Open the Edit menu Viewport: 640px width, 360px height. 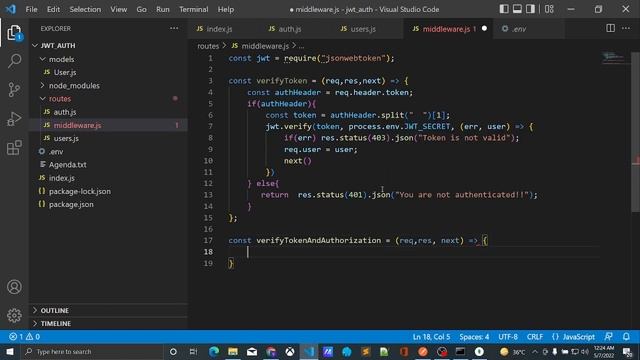point(53,9)
